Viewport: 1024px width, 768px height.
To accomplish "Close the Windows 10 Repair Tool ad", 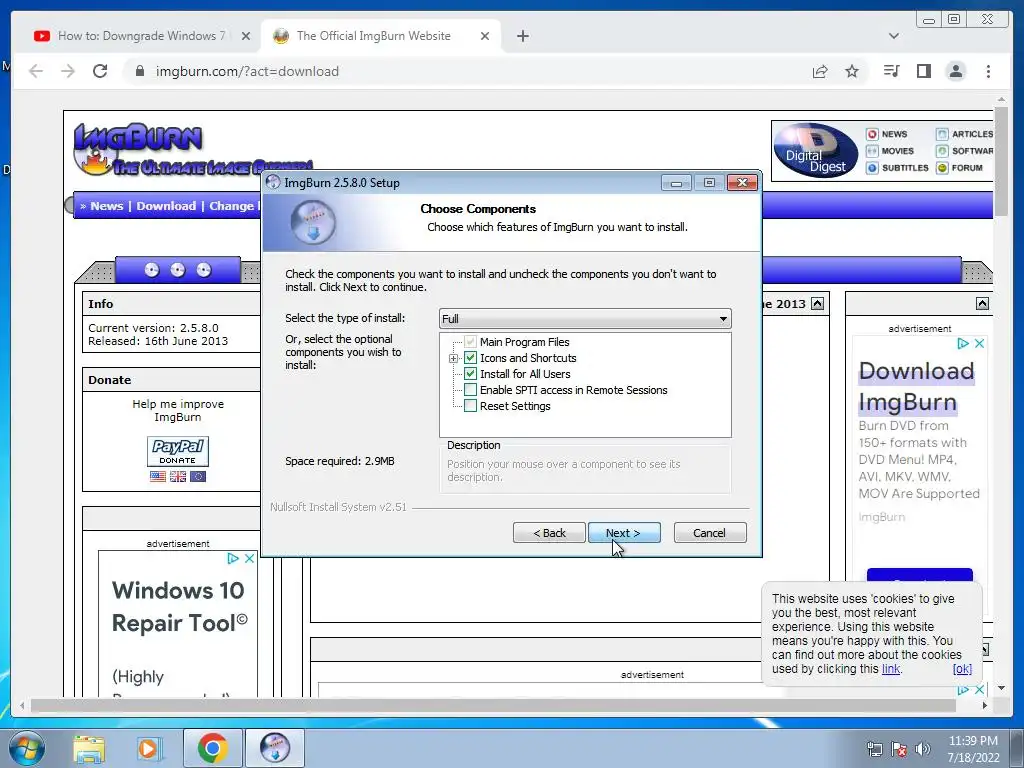I will point(249,558).
